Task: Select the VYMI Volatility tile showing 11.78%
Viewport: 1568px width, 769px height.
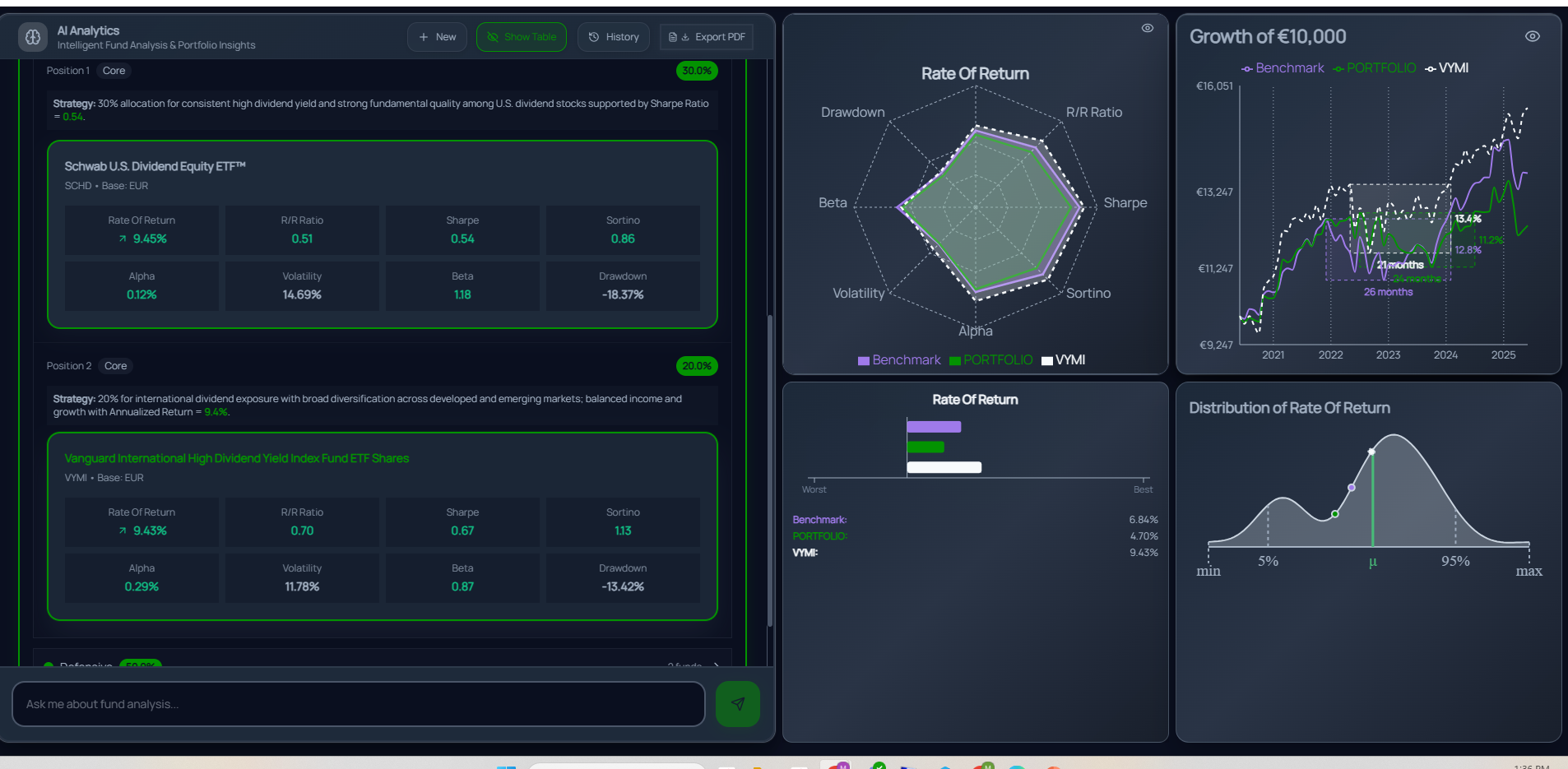Action: pyautogui.click(x=302, y=578)
